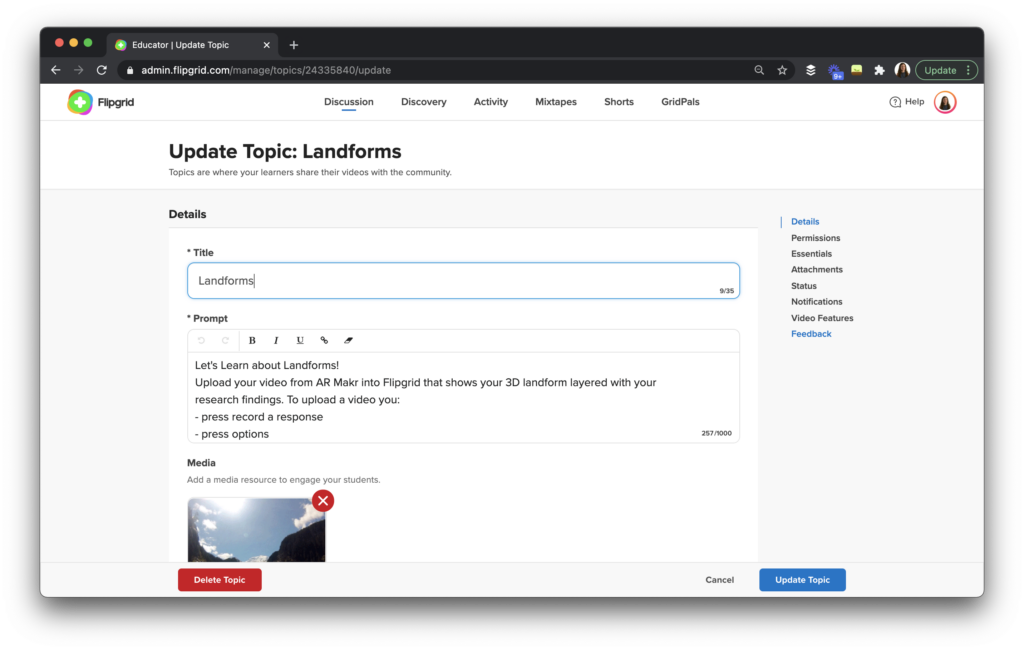
Task: Apply italic formatting to the prompt text
Action: [x=276, y=340]
